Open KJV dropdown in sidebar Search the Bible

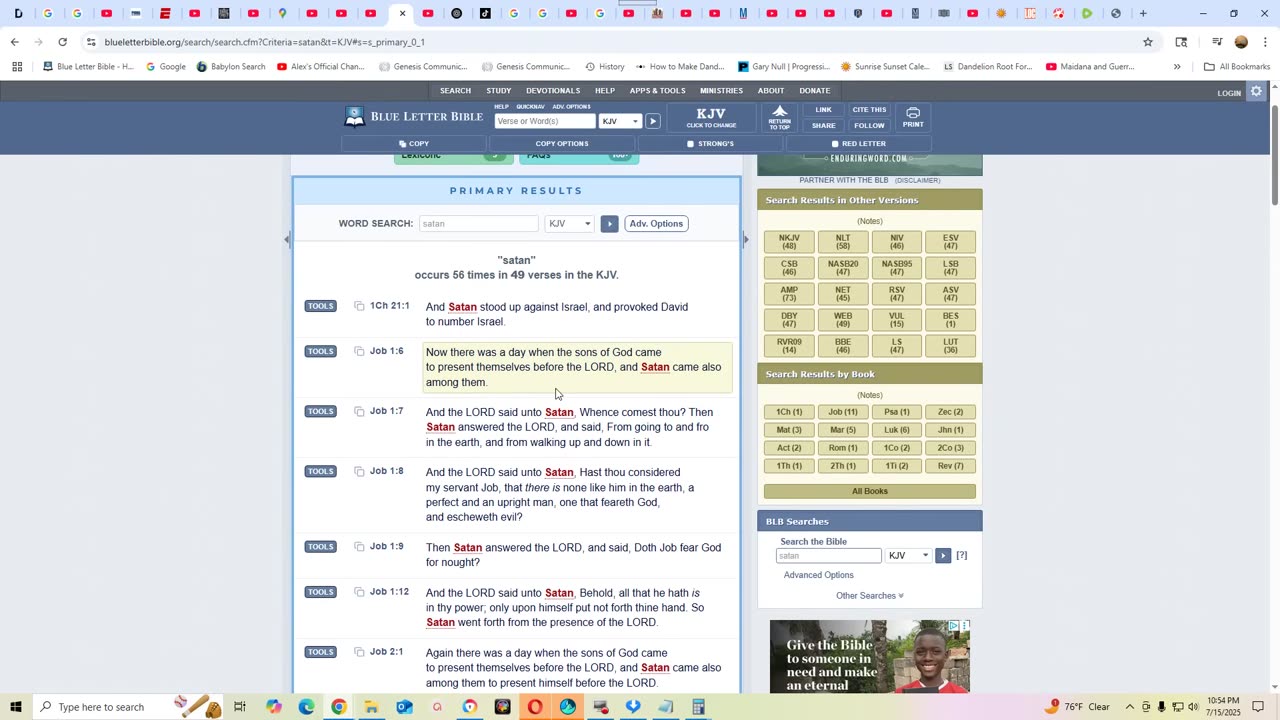pos(908,556)
